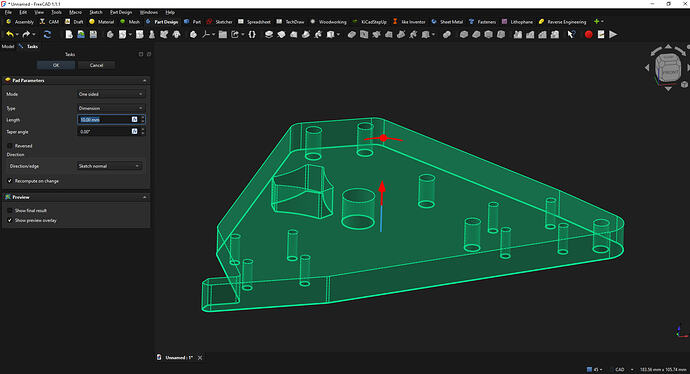The width and height of the screenshot is (690, 374).
Task: Create a new document with the blank page icon
Action: (69, 34)
